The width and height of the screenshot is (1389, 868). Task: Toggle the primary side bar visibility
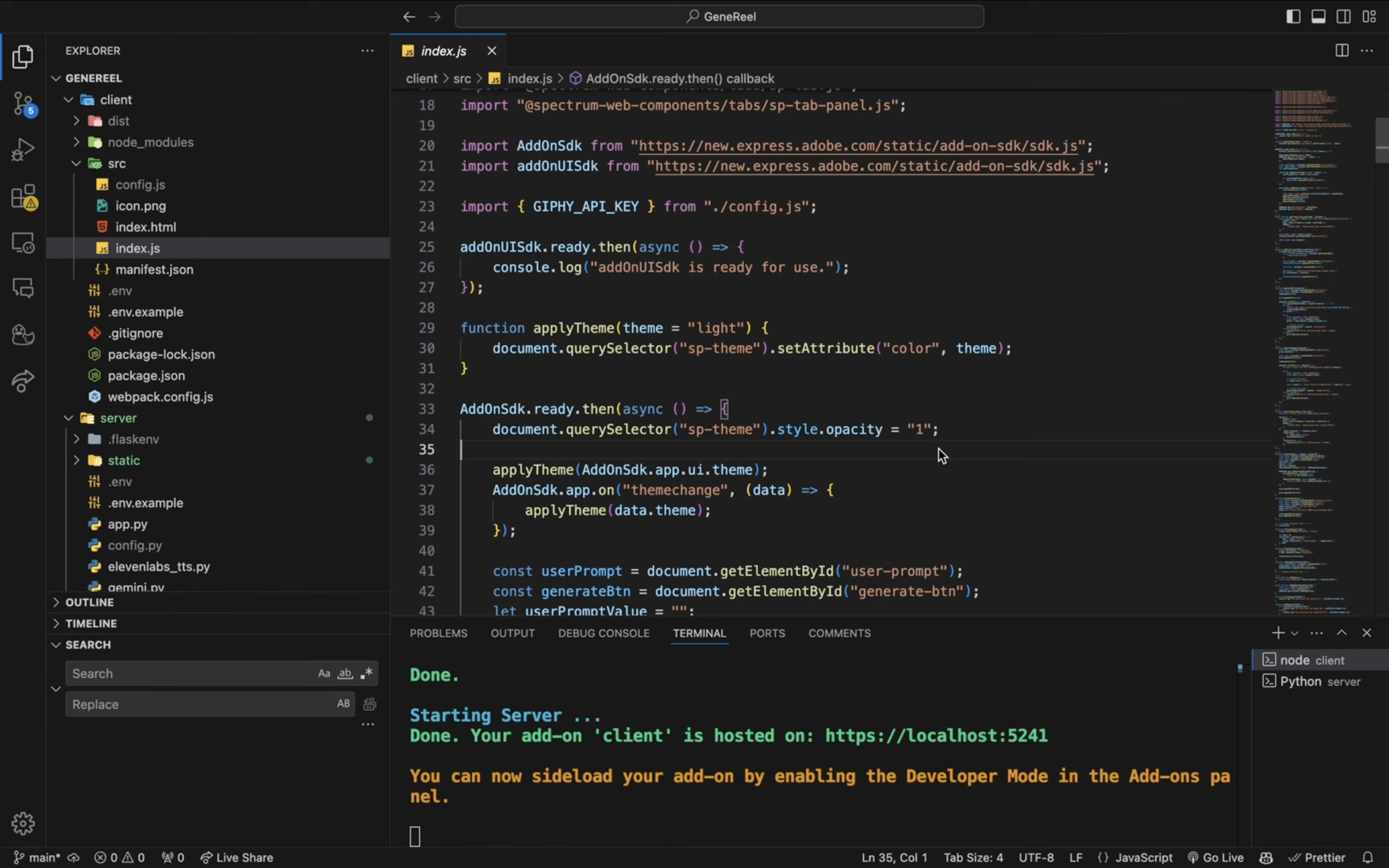pyautogui.click(x=1293, y=17)
